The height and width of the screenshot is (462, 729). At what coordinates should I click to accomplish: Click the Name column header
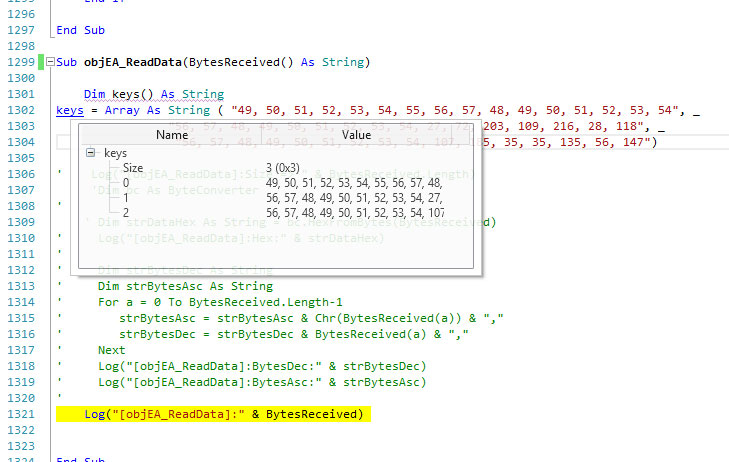172,135
